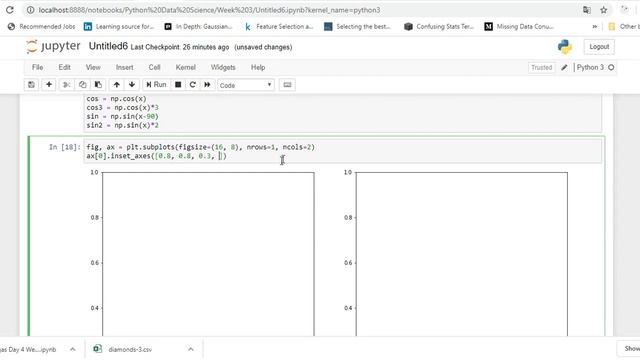Restart kernel and rerun the notebook
Image resolution: width=640 pixels, height=360 pixels.
(207, 85)
